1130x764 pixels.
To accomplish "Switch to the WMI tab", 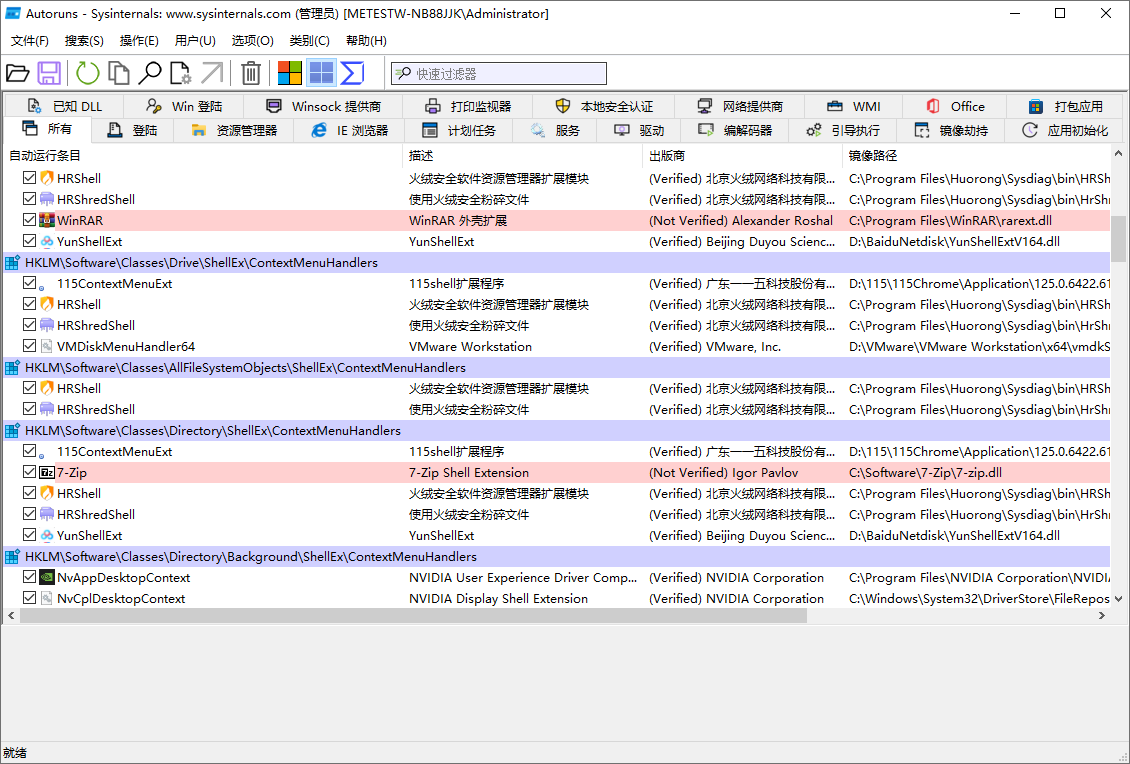I will pyautogui.click(x=854, y=107).
